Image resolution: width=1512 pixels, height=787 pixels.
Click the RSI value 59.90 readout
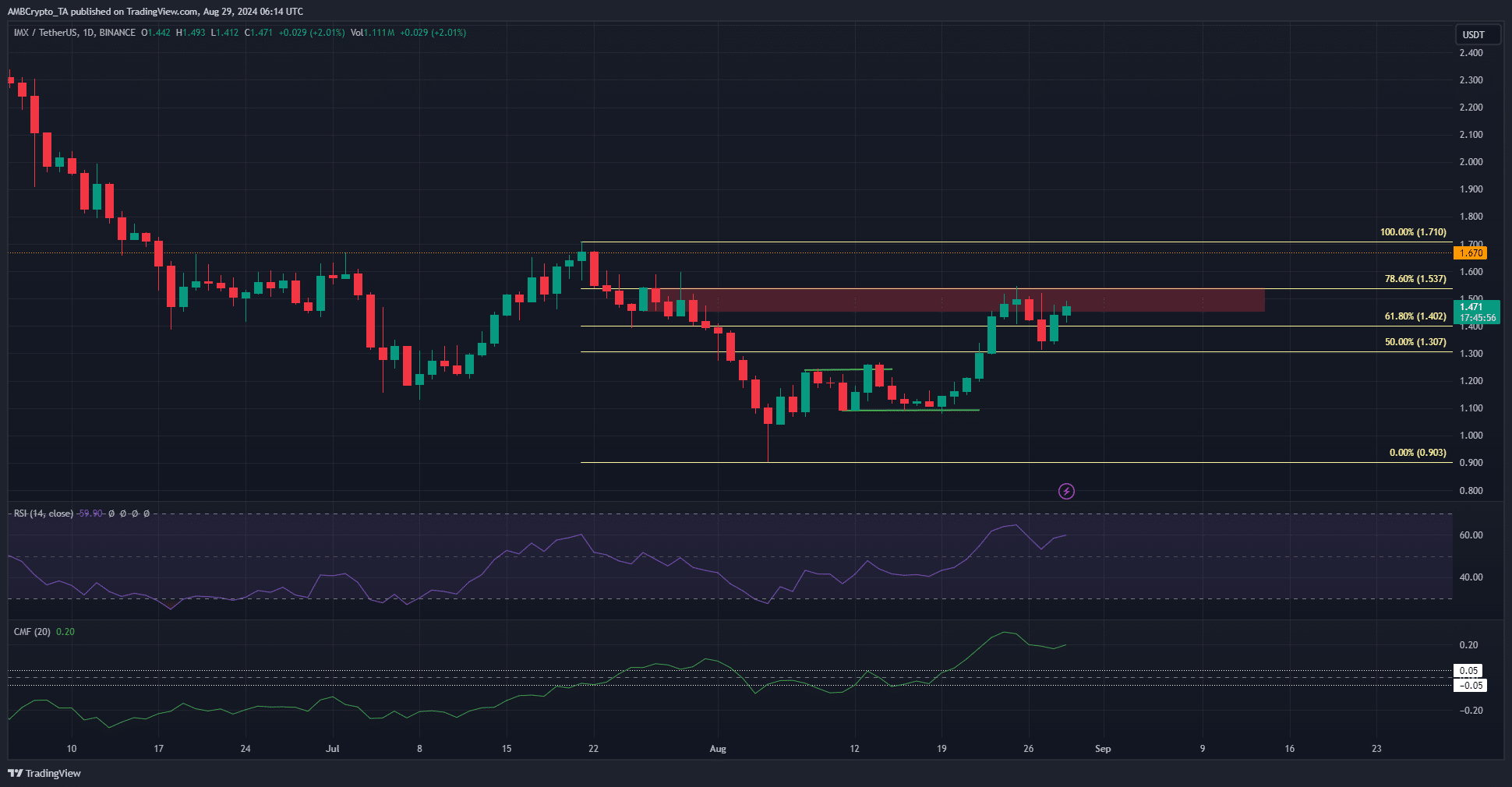pyautogui.click(x=90, y=513)
